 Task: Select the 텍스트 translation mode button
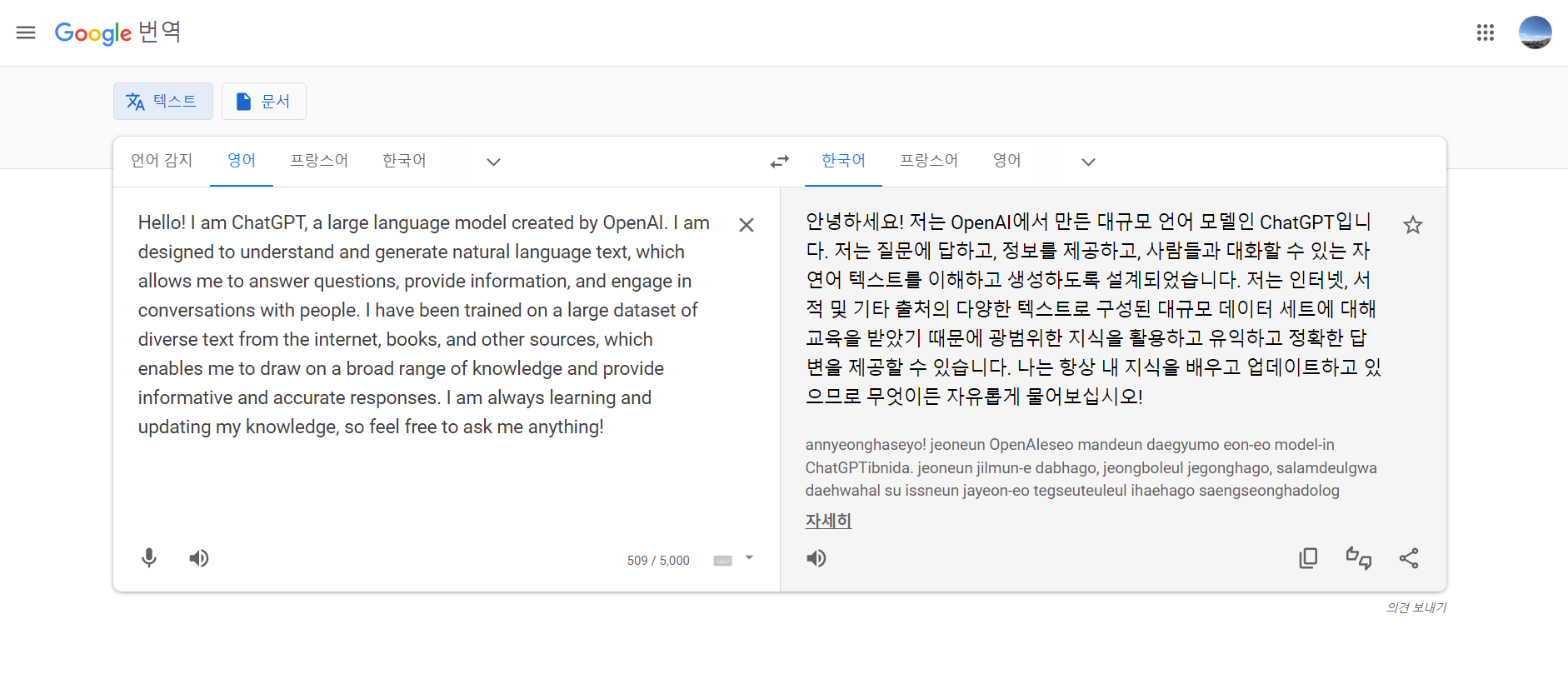tap(163, 101)
